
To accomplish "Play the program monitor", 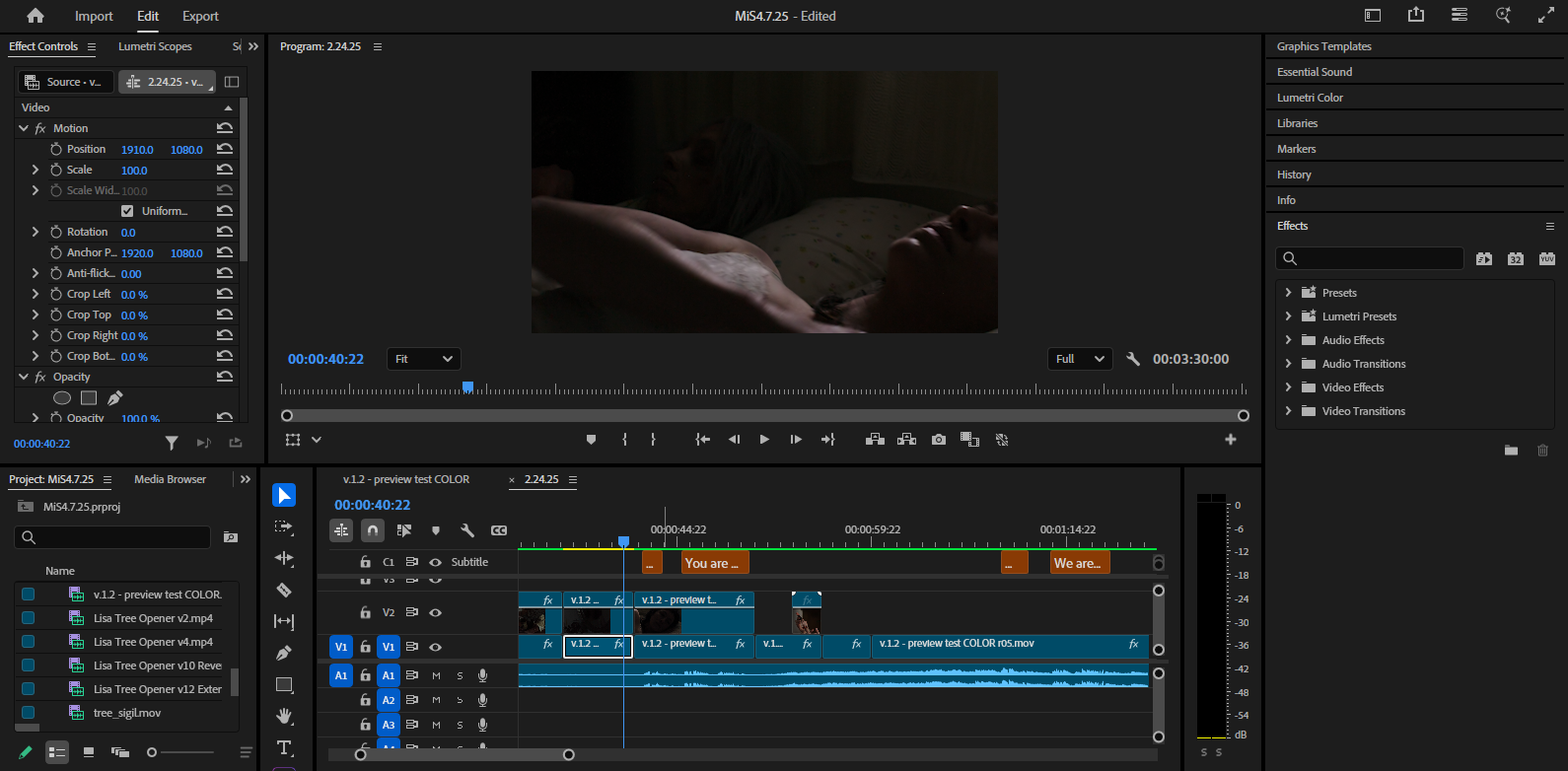I will tap(764, 440).
